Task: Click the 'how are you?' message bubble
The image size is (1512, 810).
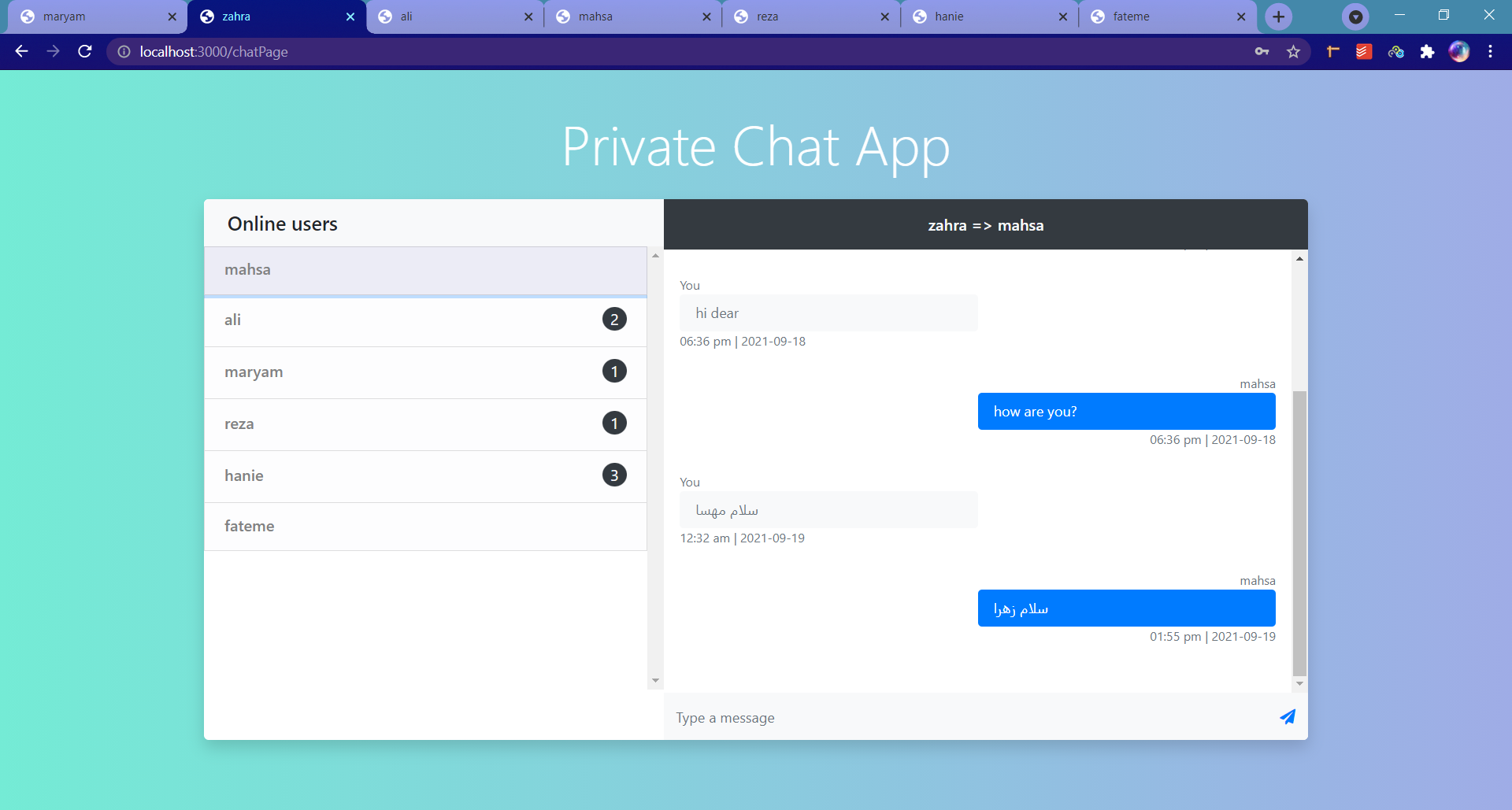Action: [1126, 411]
